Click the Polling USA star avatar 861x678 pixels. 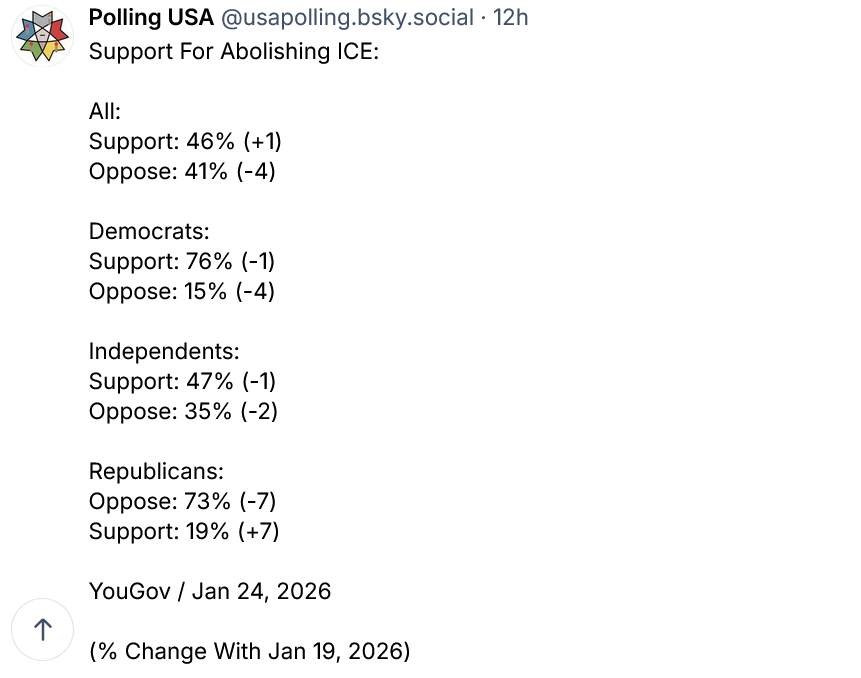pyautogui.click(x=41, y=37)
